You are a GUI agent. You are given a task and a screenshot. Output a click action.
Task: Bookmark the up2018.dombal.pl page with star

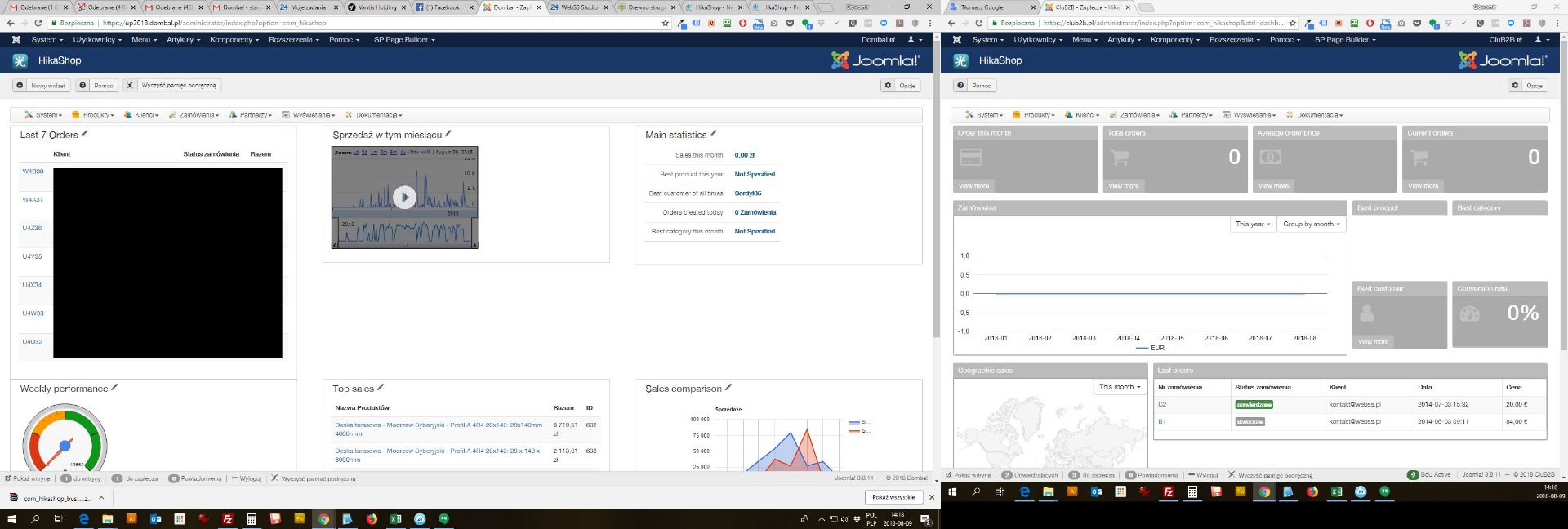click(666, 23)
